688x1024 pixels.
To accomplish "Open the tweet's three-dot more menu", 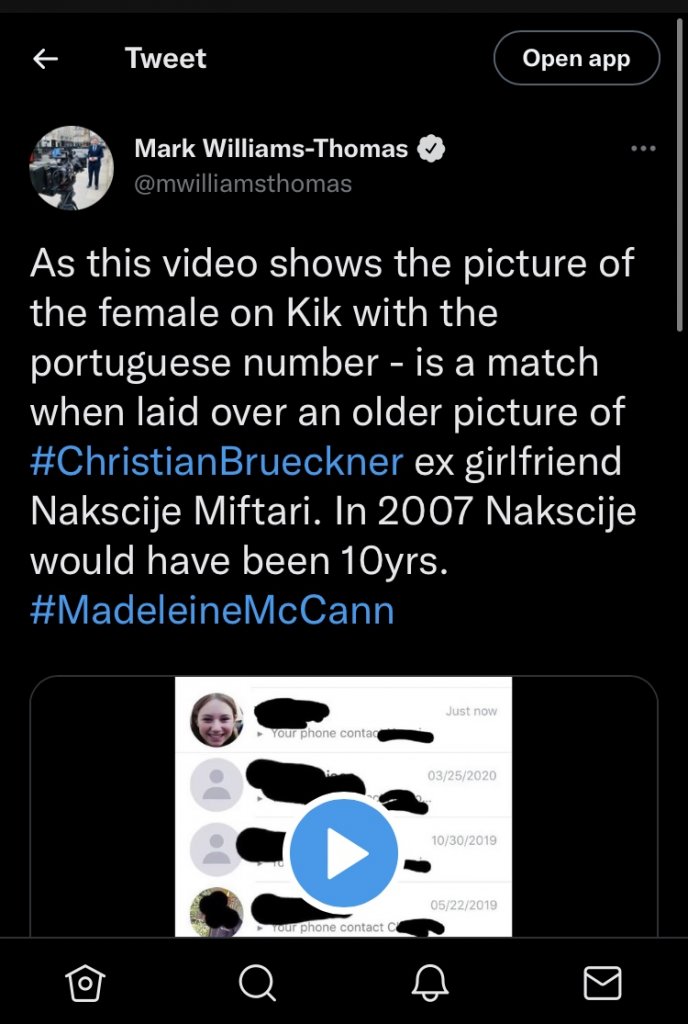I will pos(644,149).
